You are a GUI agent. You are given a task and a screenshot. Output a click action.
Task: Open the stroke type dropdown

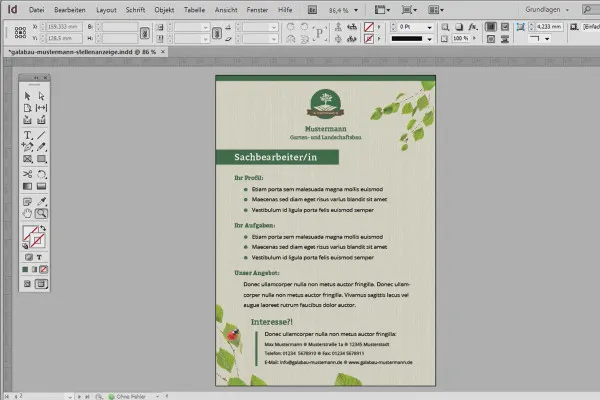429,39
